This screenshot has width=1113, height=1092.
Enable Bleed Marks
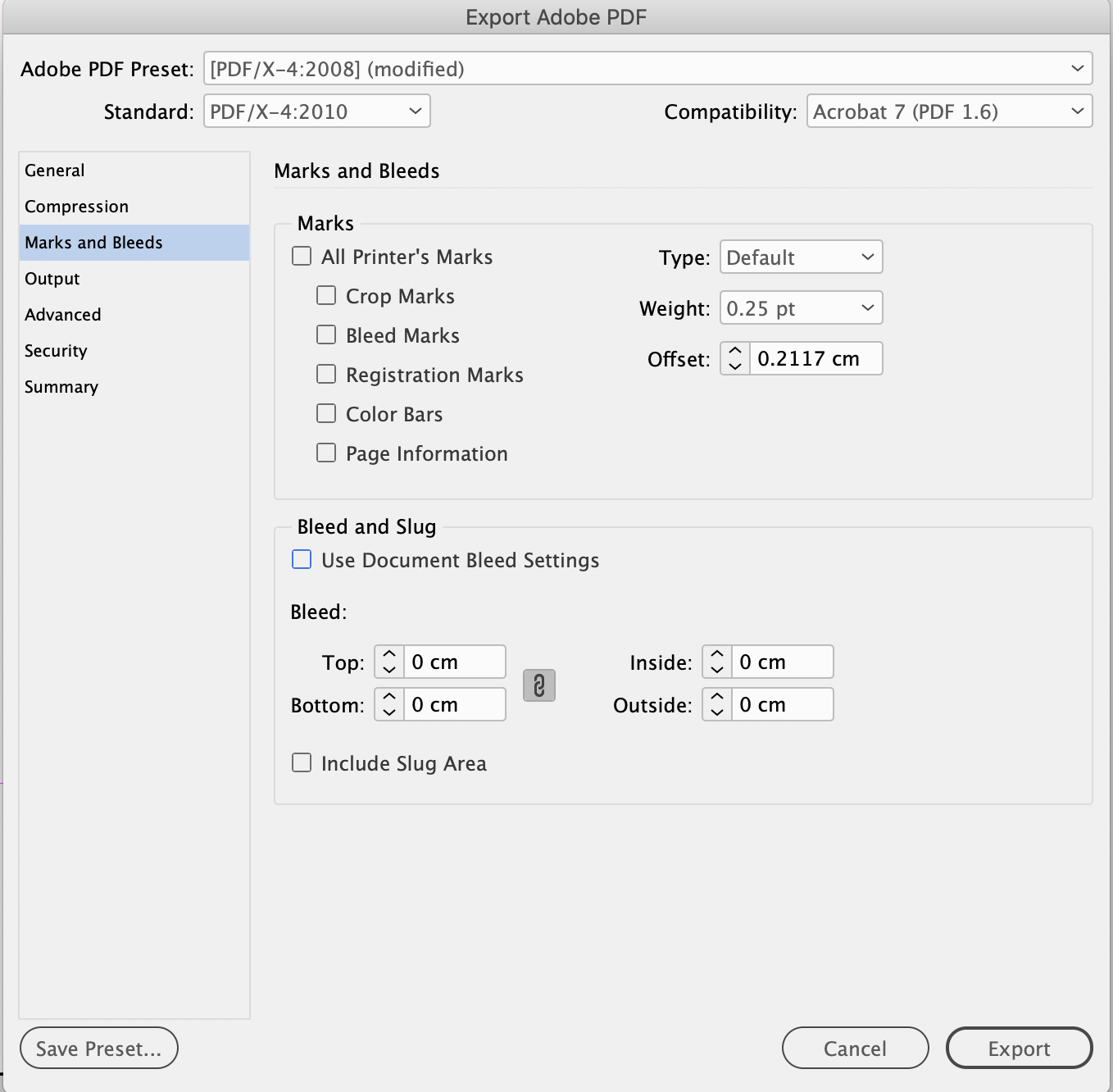pos(326,334)
